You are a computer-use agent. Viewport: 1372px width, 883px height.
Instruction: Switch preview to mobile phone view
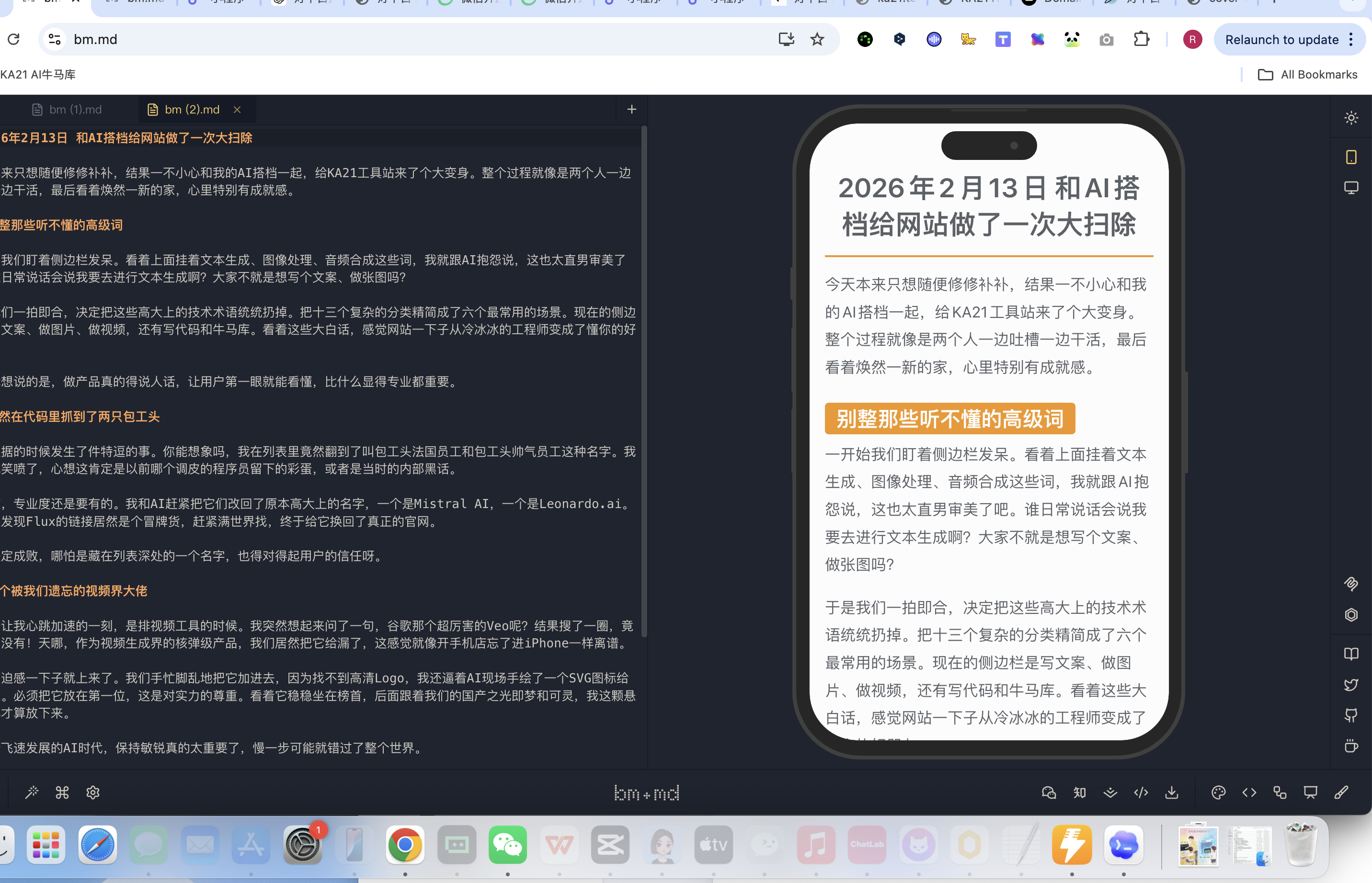(x=1351, y=157)
